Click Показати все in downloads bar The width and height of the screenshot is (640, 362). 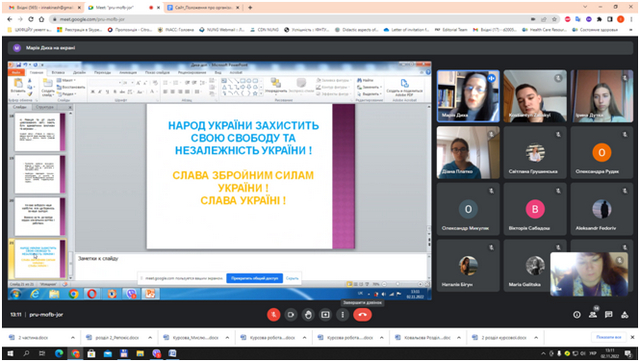[x=609, y=338]
